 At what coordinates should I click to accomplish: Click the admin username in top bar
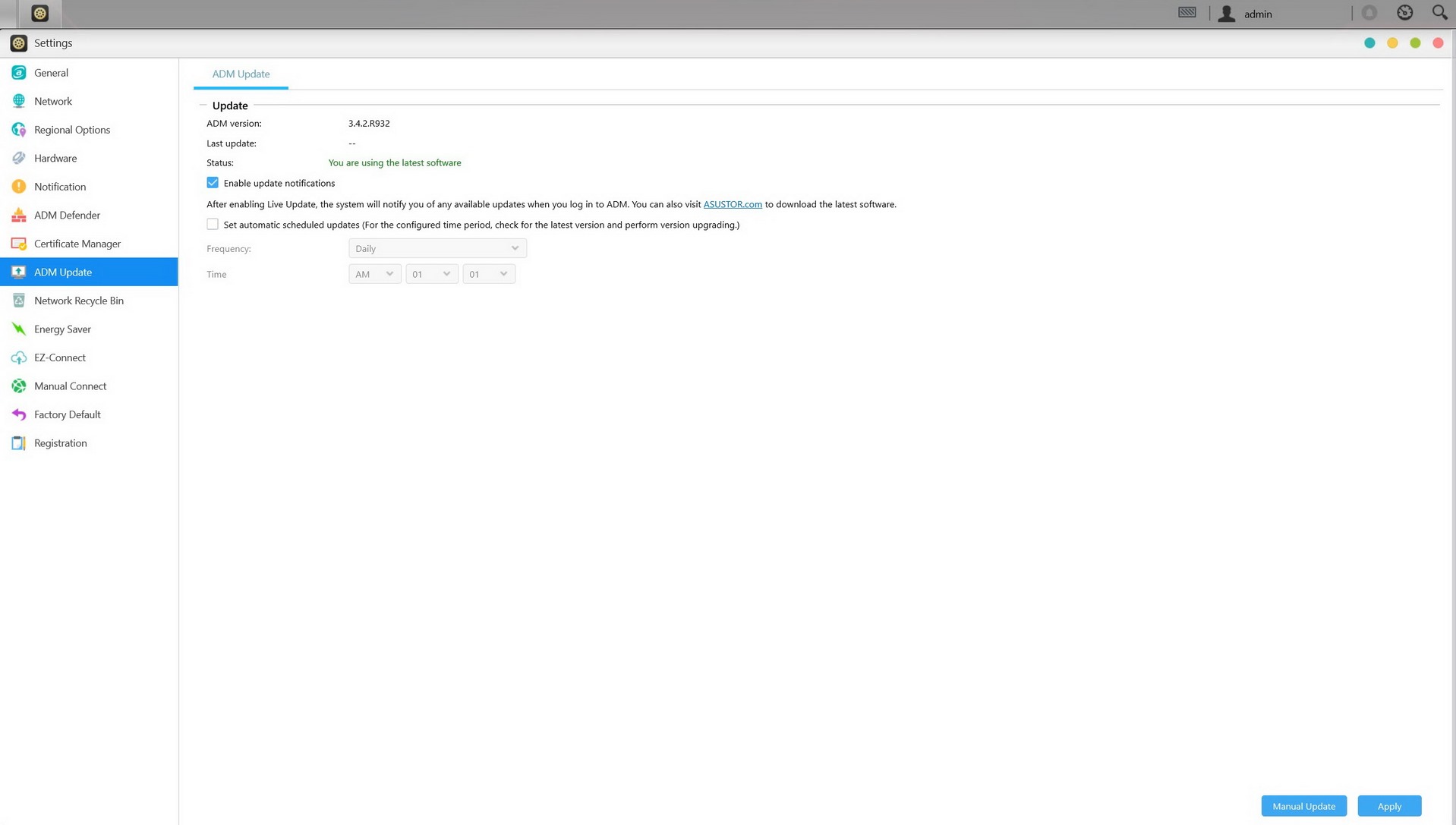tap(1258, 14)
